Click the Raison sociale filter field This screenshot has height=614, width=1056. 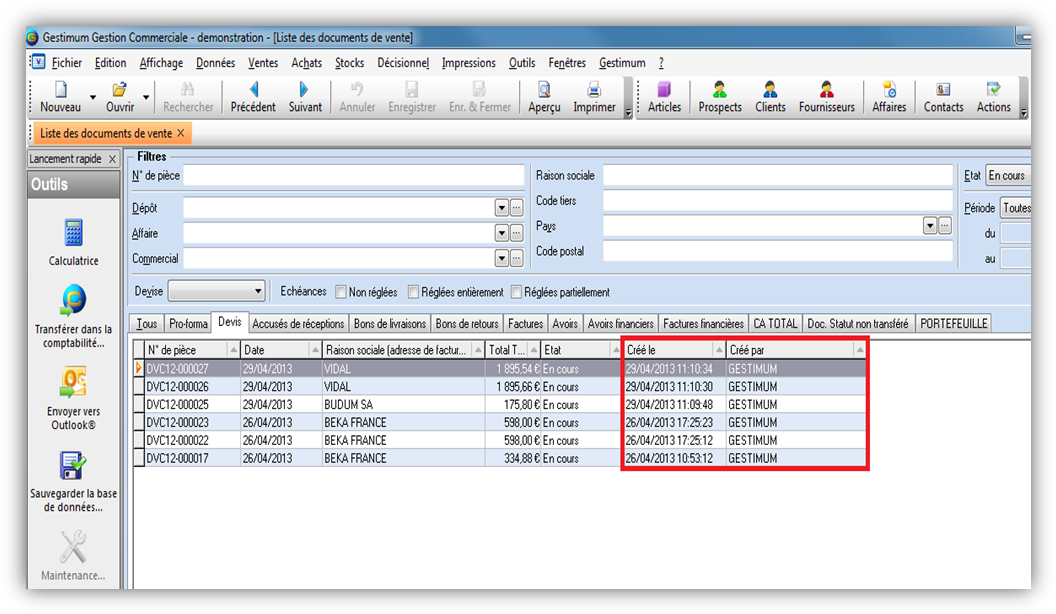(778, 176)
